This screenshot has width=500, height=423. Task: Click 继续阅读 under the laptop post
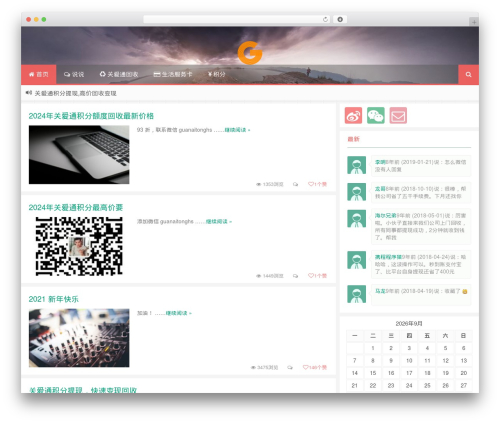pos(237,130)
